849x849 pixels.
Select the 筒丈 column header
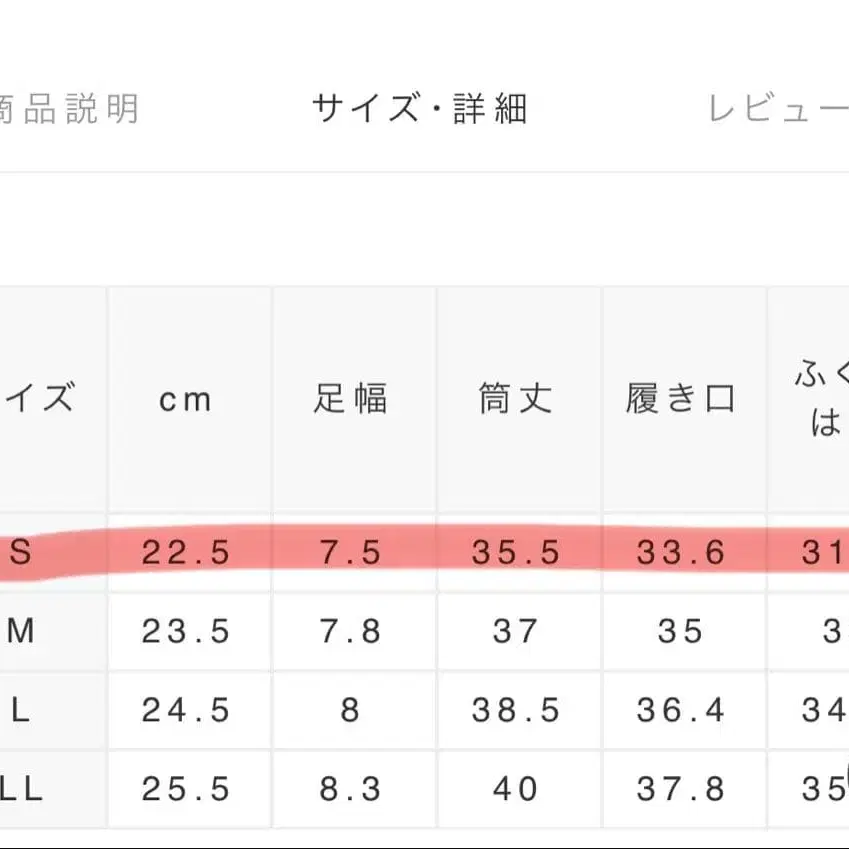pos(516,400)
